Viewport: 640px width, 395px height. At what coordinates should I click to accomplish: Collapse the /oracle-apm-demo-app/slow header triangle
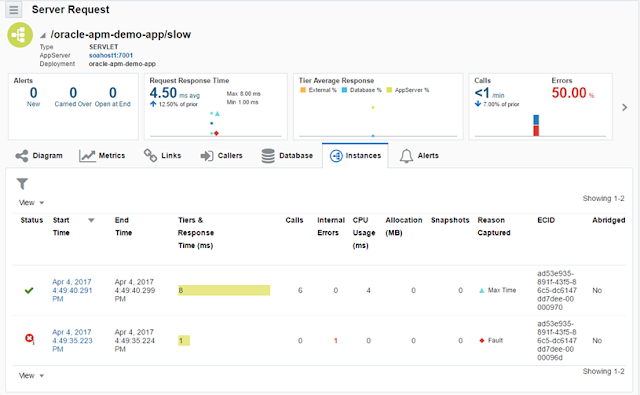43,36
